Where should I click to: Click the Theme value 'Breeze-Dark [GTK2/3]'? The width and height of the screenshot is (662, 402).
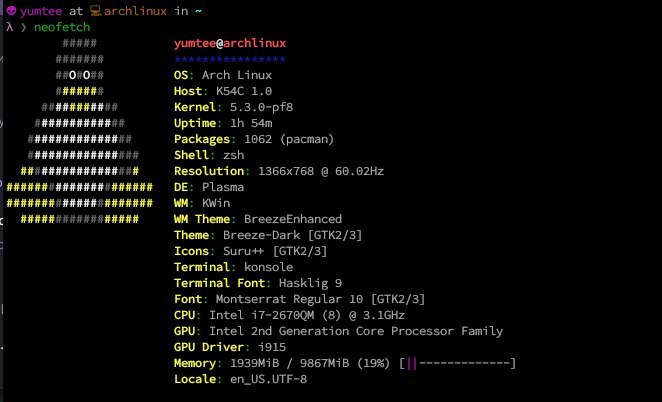tap(293, 236)
